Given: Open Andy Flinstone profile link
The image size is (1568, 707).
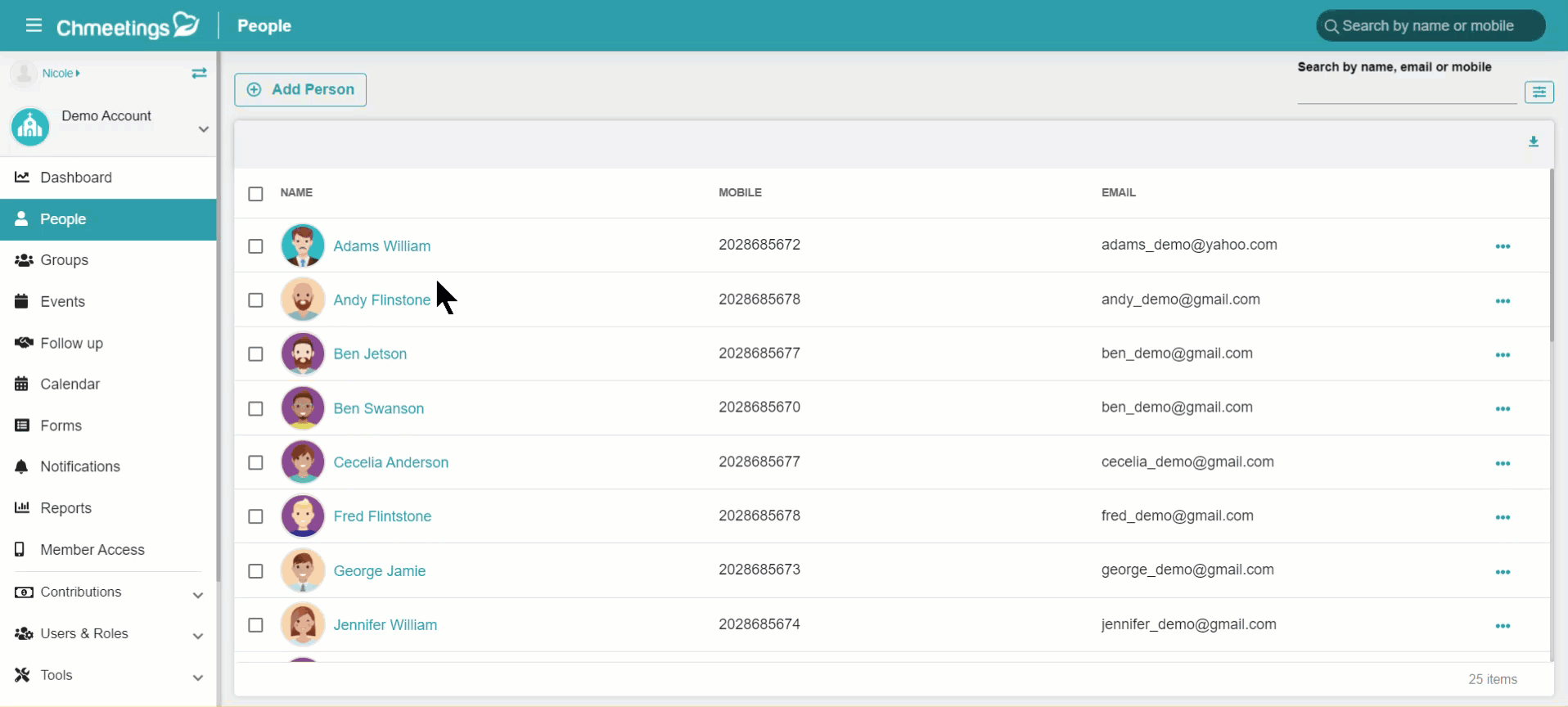Looking at the screenshot, I should pyautogui.click(x=381, y=300).
